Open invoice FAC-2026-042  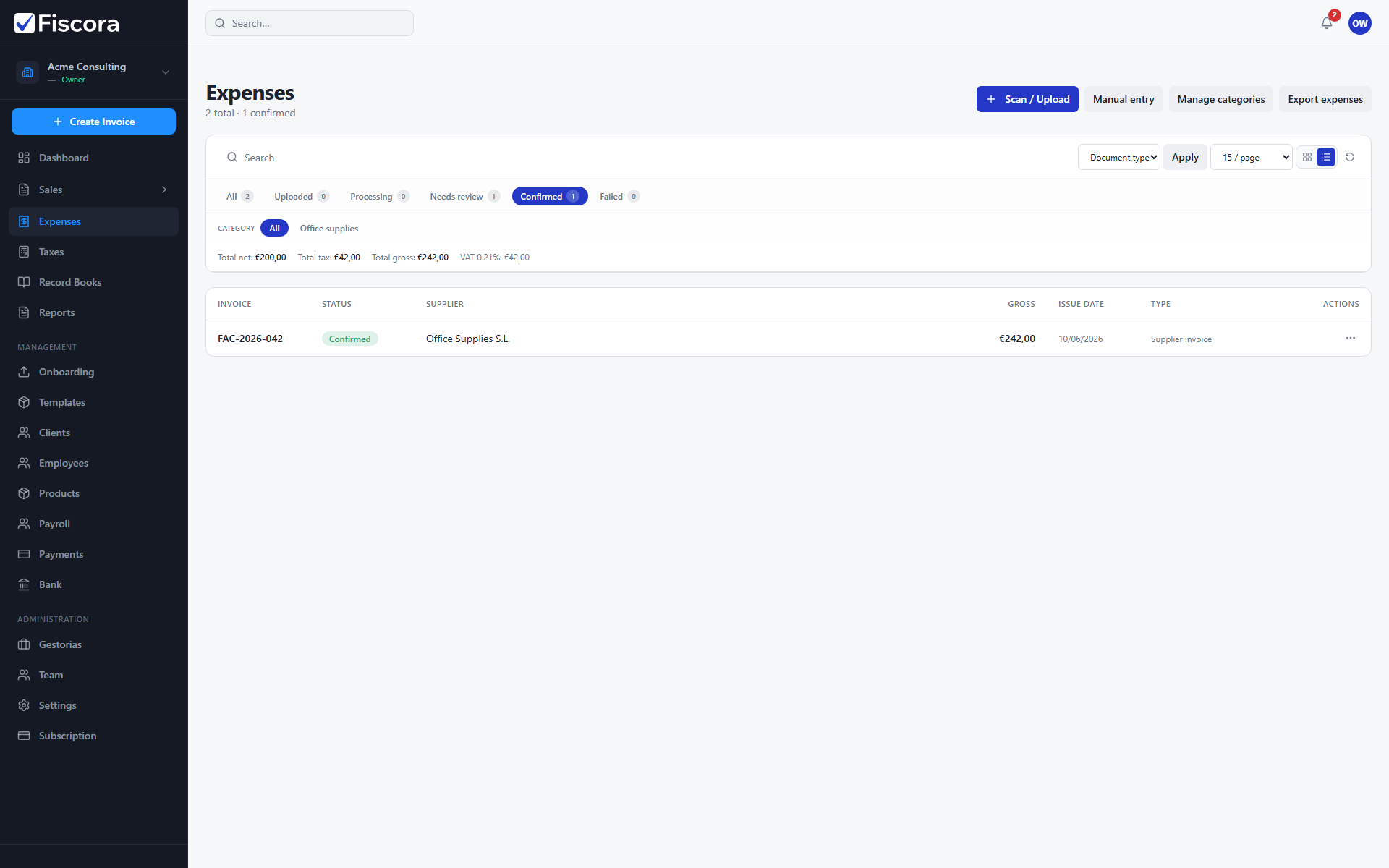(250, 339)
